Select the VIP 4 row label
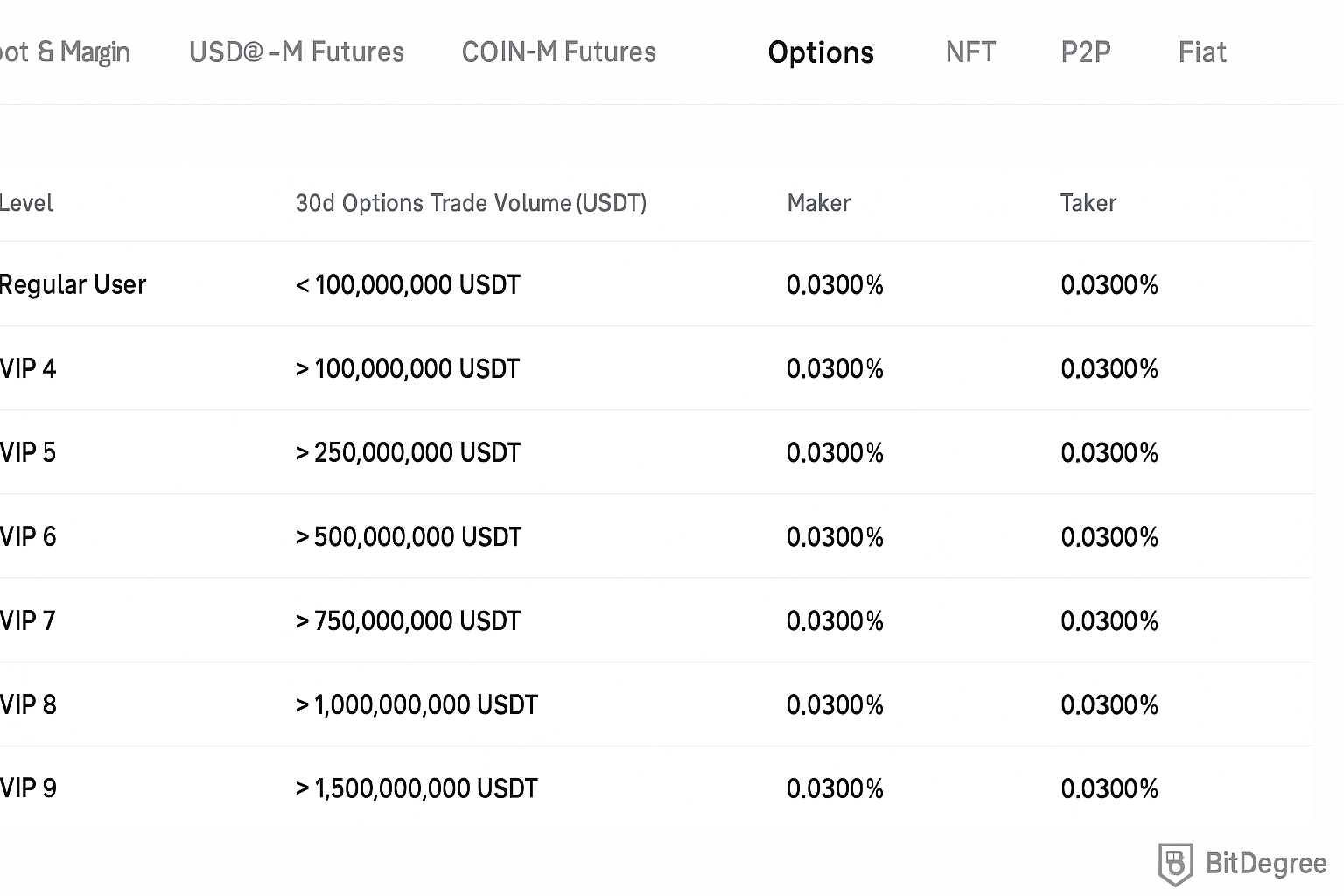1344x896 pixels. 28,368
